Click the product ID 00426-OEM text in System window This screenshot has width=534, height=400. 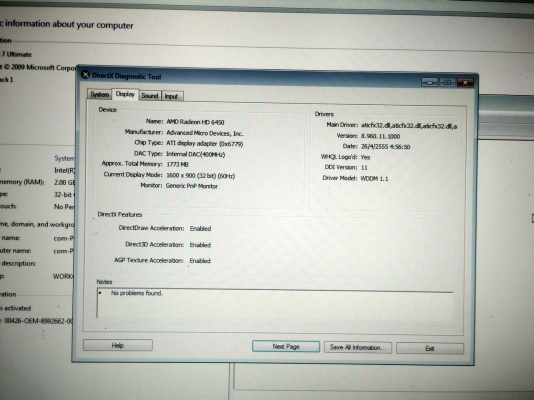point(38,321)
